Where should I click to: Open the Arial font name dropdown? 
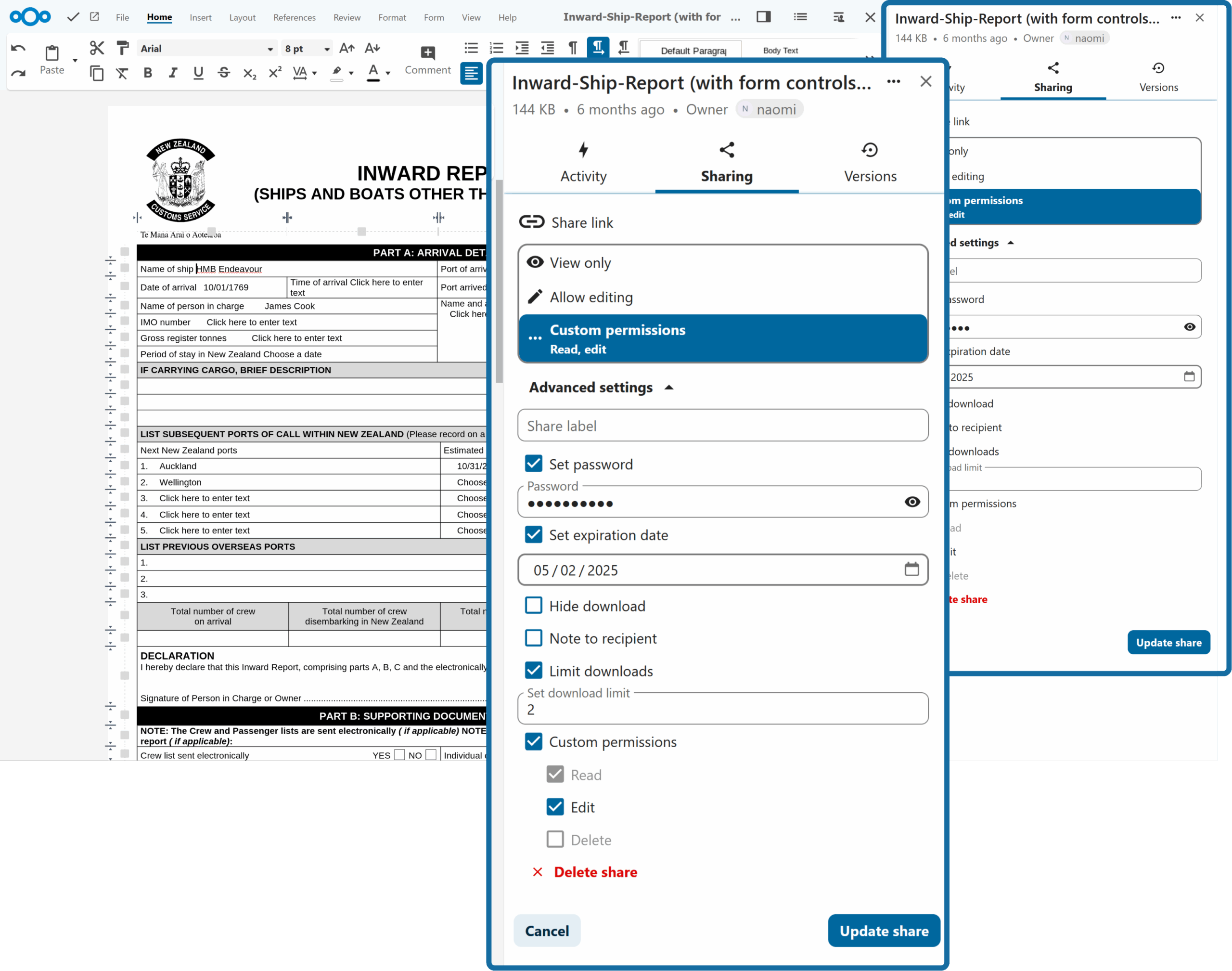[x=270, y=50]
